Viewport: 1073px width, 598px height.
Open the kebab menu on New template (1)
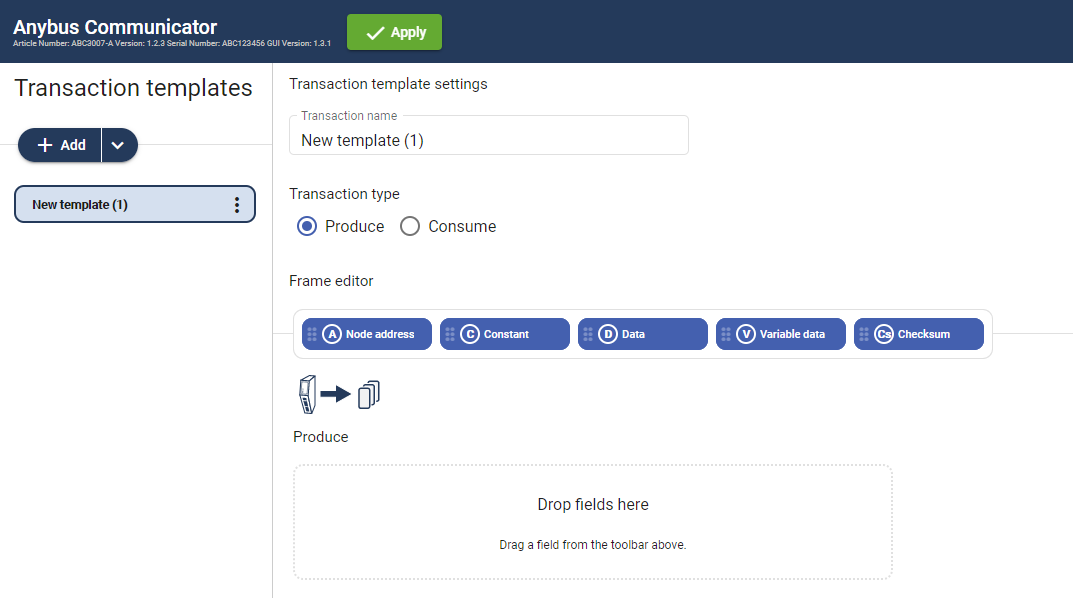(x=236, y=204)
